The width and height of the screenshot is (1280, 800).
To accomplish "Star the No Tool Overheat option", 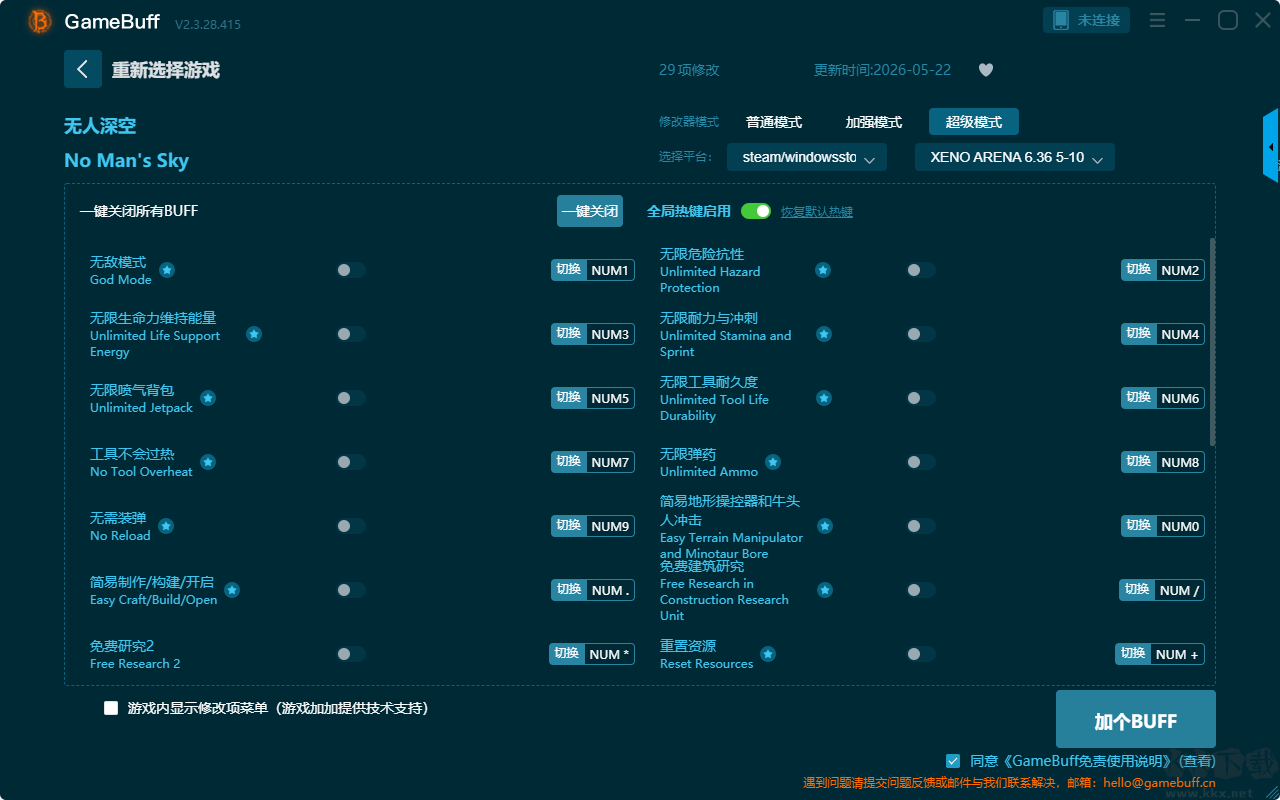I will tap(208, 462).
